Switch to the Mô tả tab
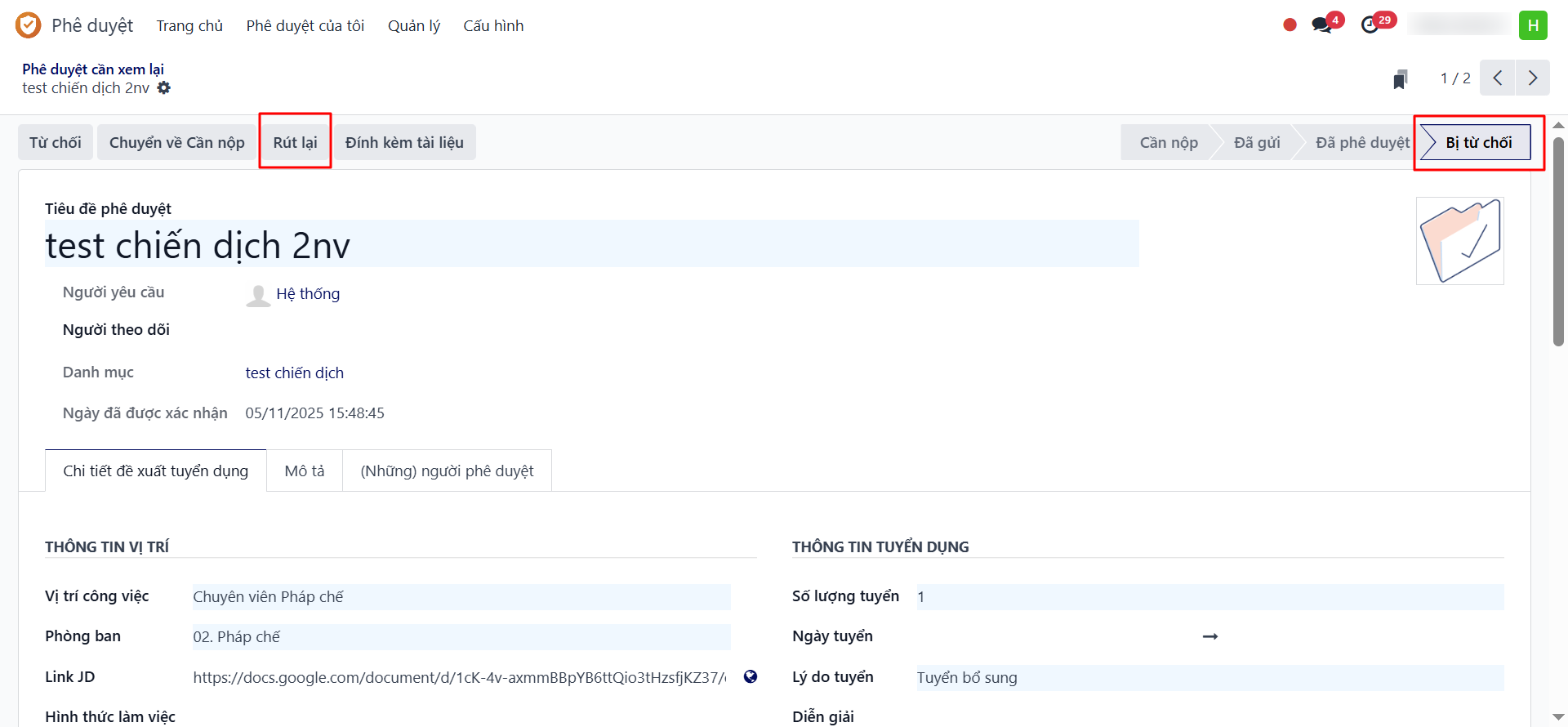The height and width of the screenshot is (727, 1568). tap(305, 471)
